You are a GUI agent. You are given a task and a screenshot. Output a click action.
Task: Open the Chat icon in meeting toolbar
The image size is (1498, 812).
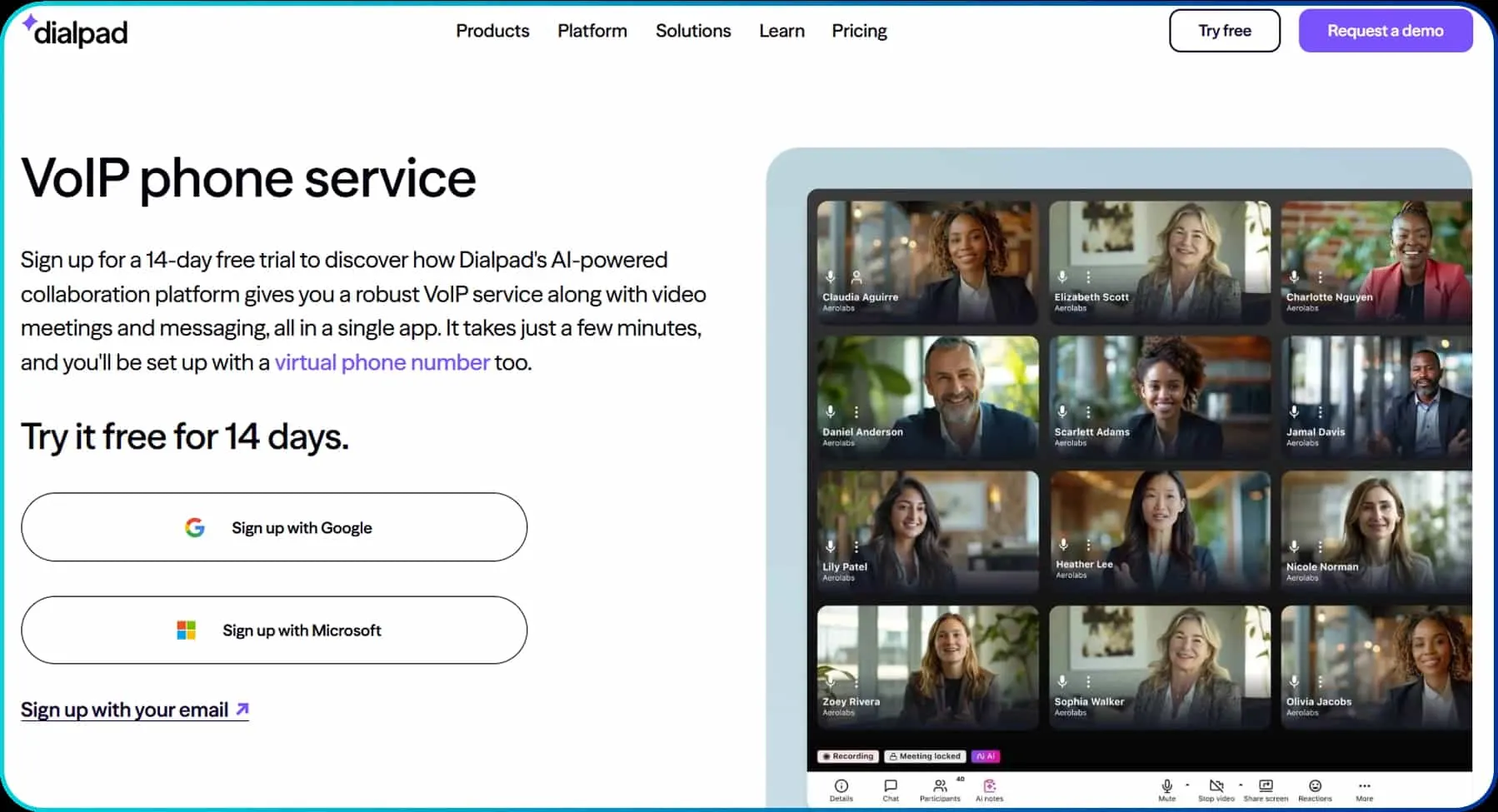click(x=891, y=786)
